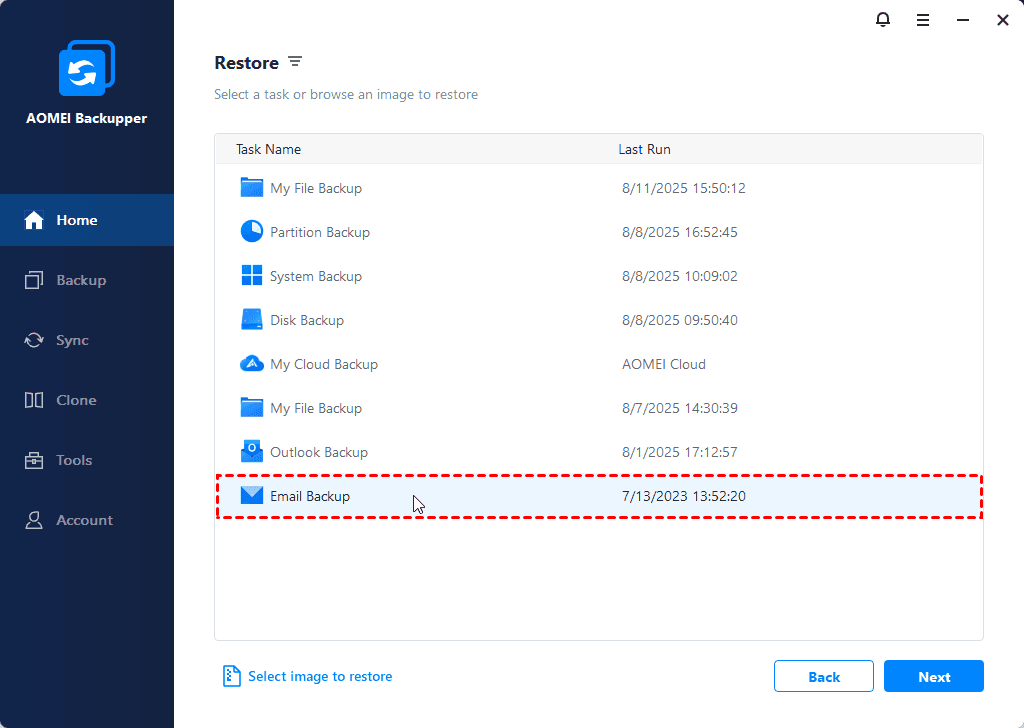
Task: Click the Partition Backup pie chart icon
Action: pos(252,232)
